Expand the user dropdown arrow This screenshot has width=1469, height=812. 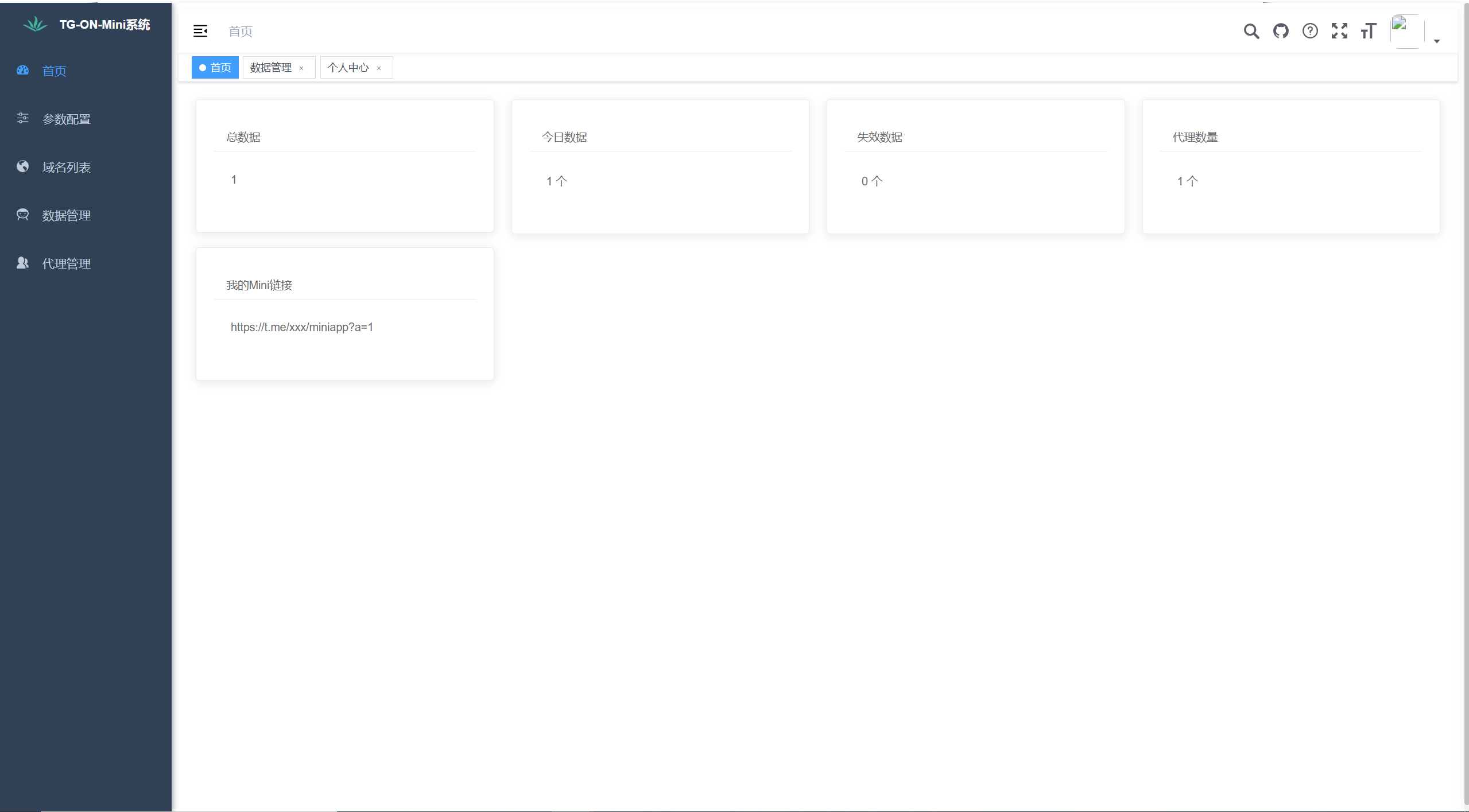point(1437,41)
